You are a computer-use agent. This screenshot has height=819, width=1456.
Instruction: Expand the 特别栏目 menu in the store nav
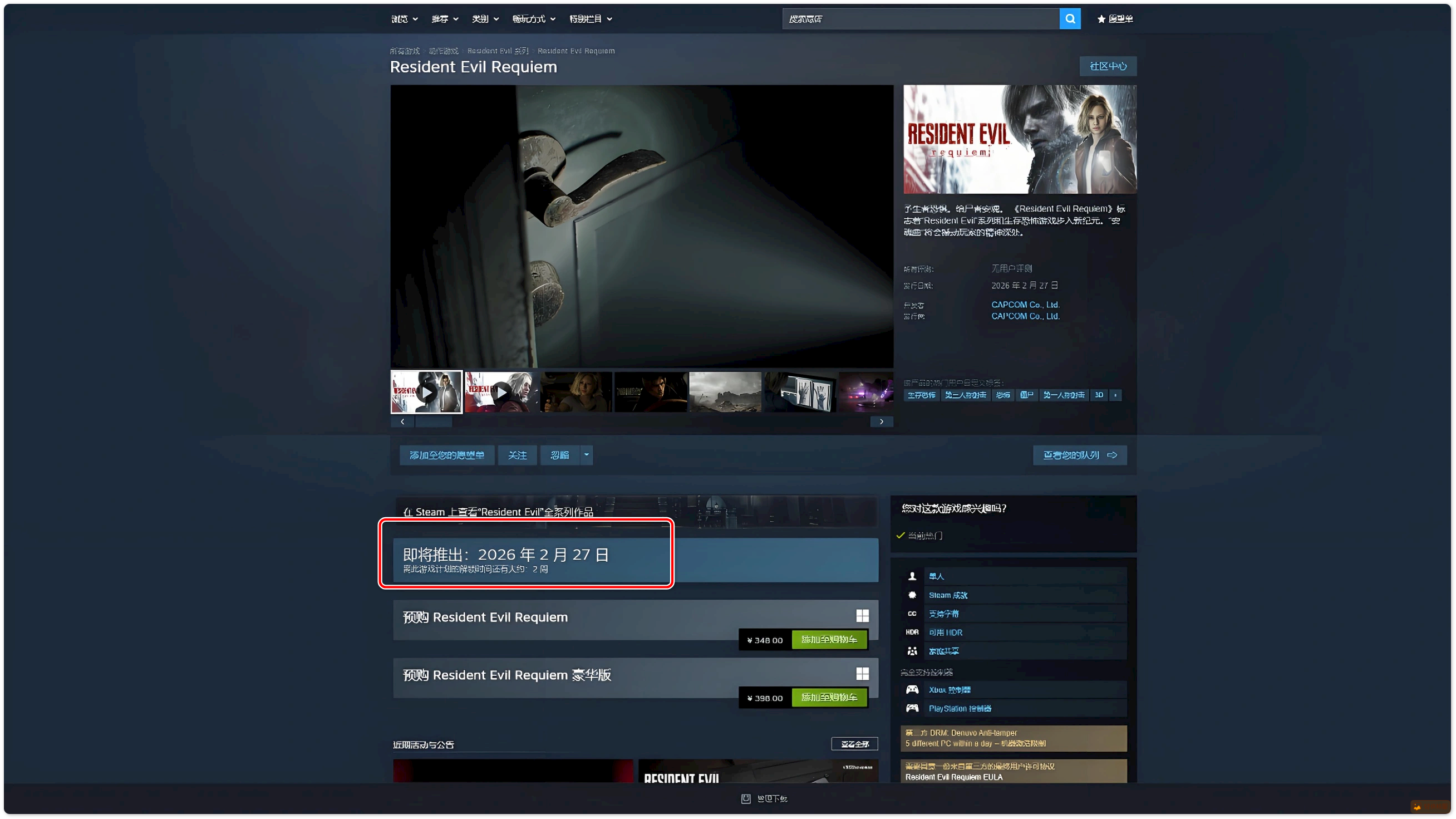tap(590, 19)
